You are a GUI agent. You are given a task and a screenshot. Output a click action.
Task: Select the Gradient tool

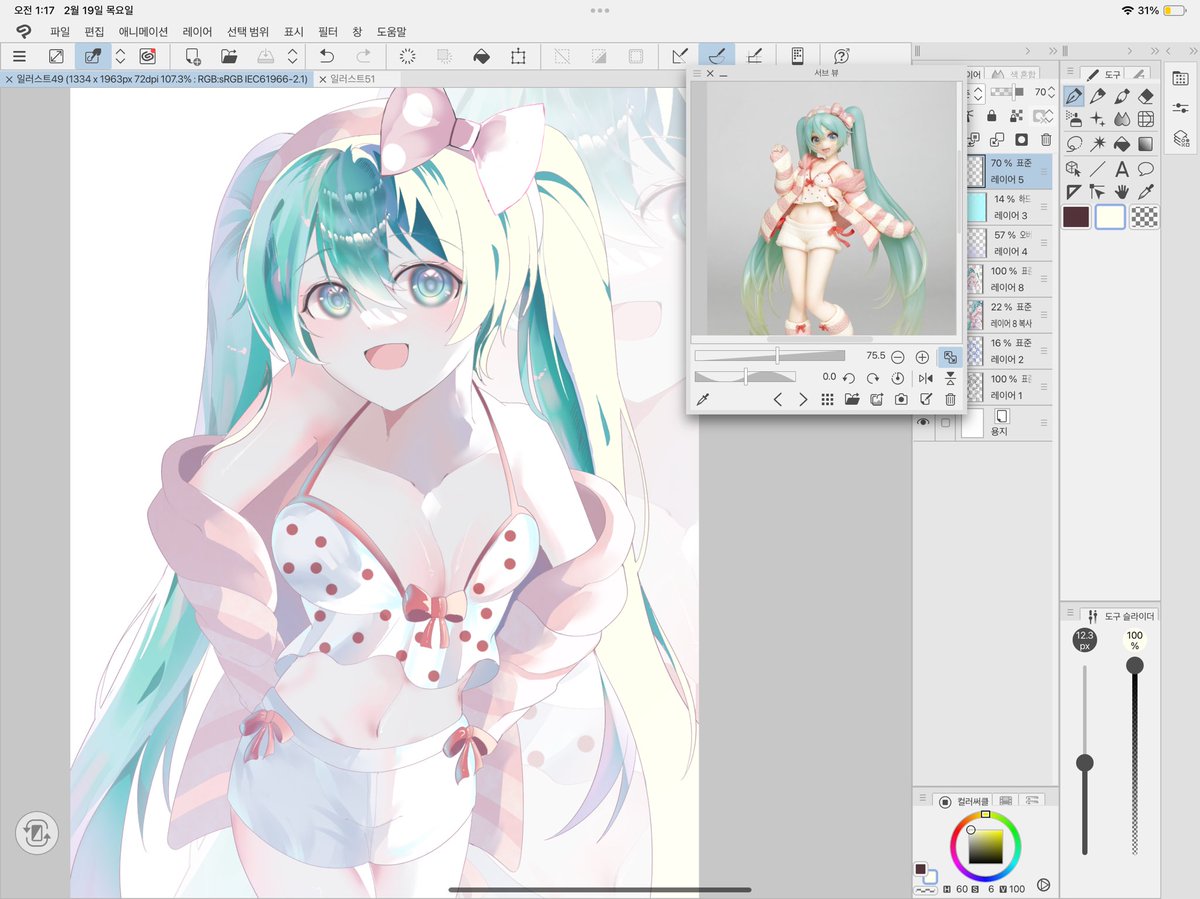point(1146,144)
